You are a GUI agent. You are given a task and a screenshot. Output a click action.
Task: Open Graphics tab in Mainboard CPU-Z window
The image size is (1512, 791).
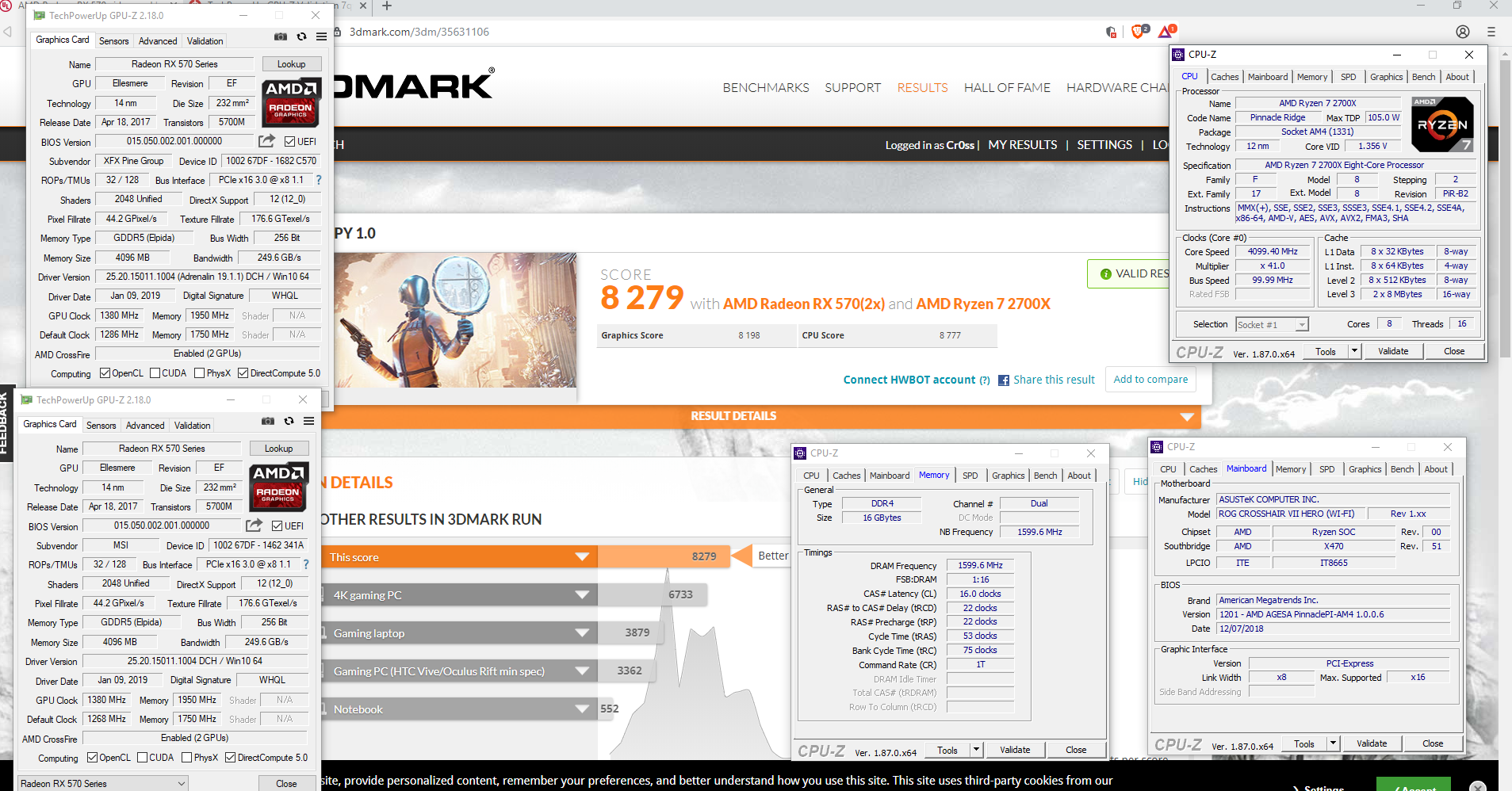pyautogui.click(x=1365, y=469)
